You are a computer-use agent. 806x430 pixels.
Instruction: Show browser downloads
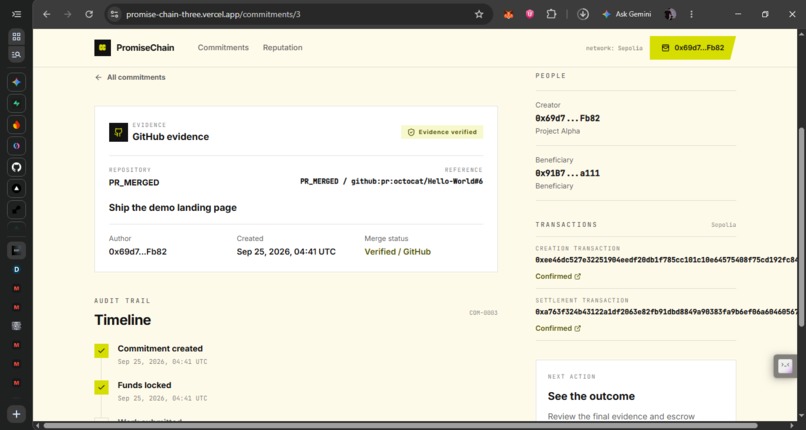pyautogui.click(x=582, y=14)
